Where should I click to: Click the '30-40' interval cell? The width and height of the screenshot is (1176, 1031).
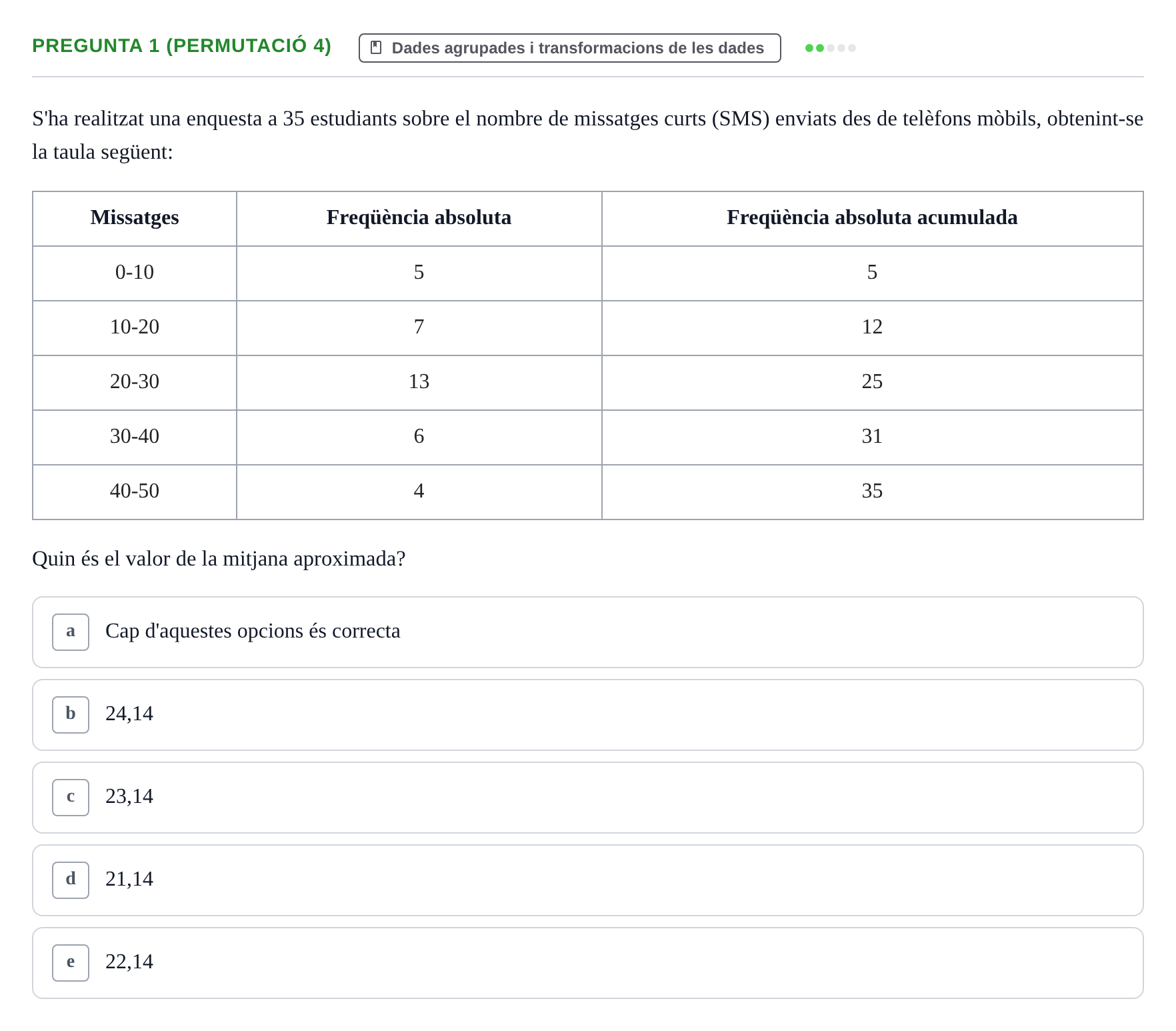pyautogui.click(x=135, y=437)
